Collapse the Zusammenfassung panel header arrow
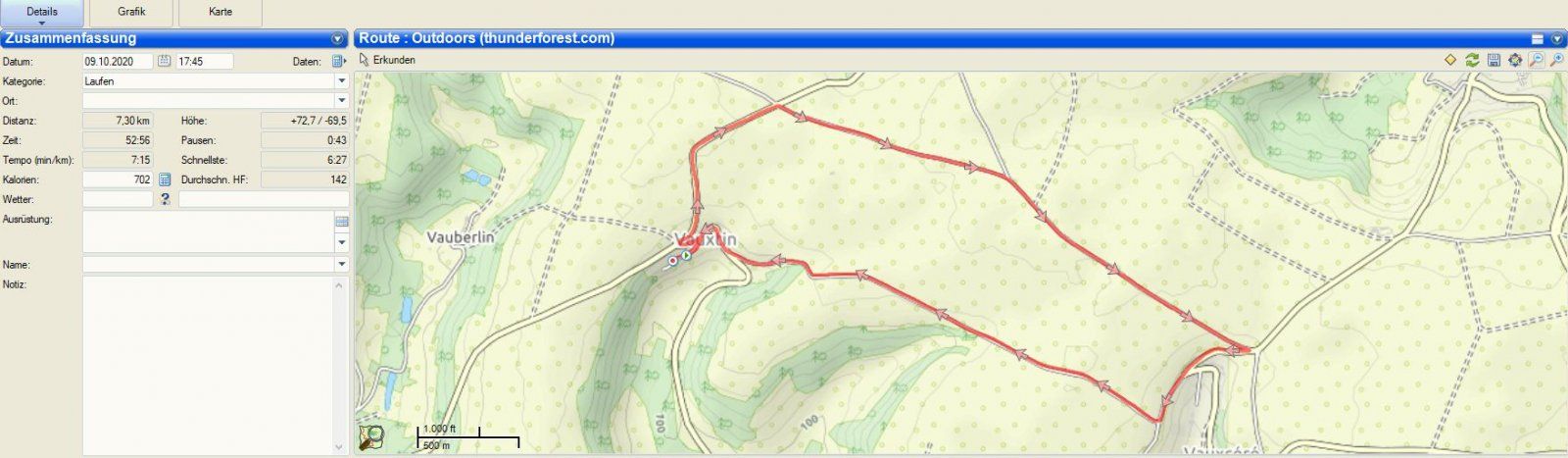The width and height of the screenshot is (1568, 458). click(x=338, y=39)
